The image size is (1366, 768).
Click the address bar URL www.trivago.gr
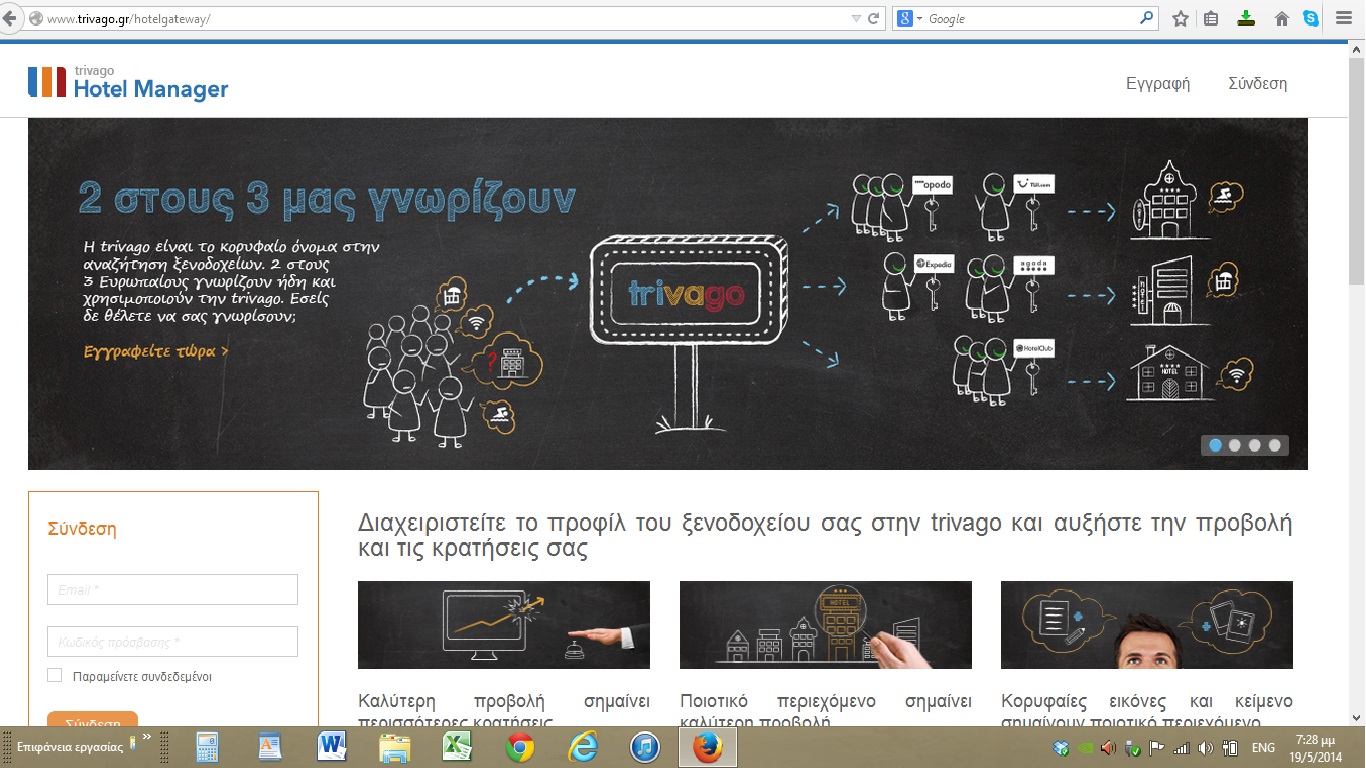coord(128,18)
